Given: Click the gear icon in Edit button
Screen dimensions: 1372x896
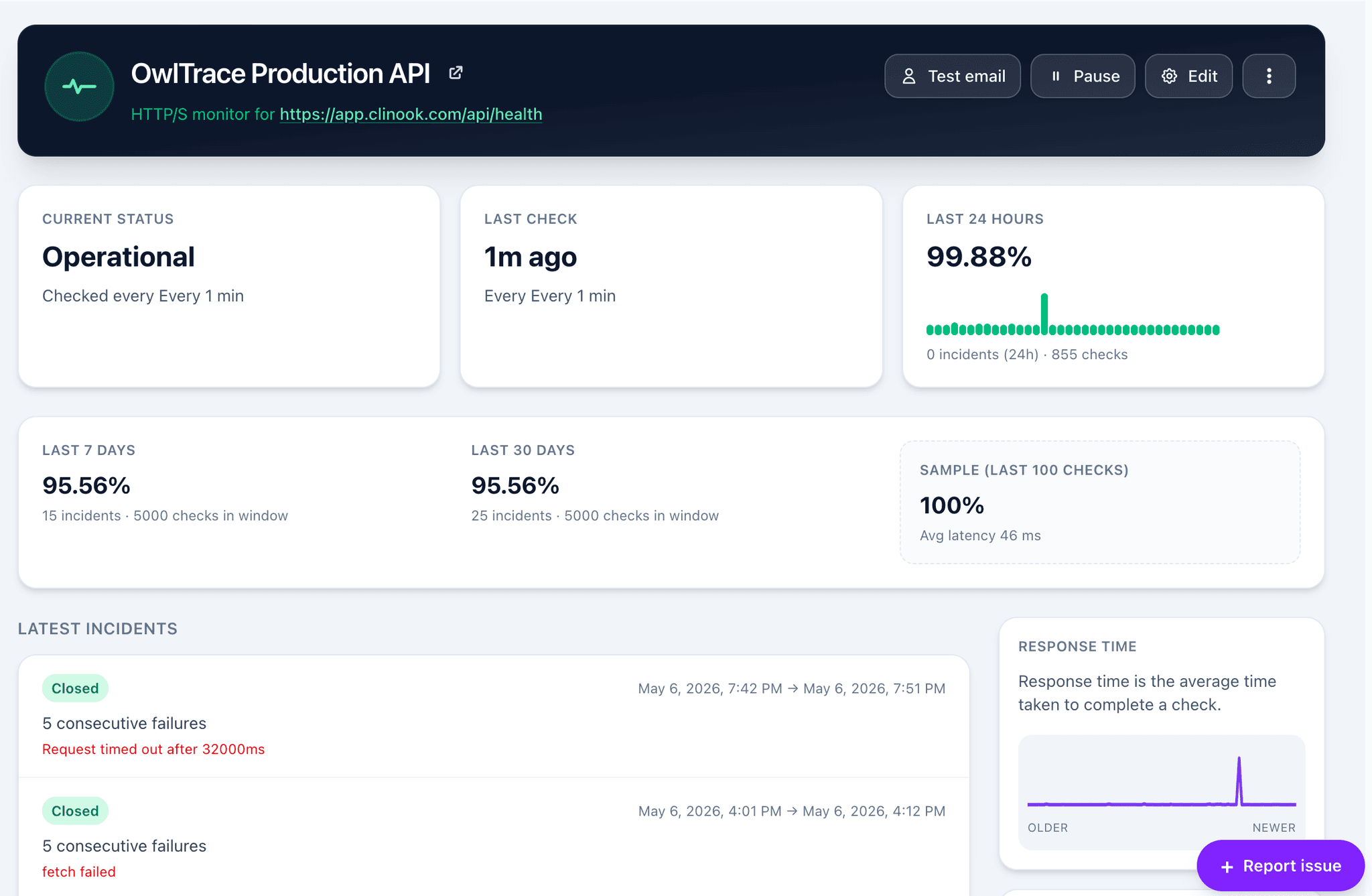Looking at the screenshot, I should 1169,76.
